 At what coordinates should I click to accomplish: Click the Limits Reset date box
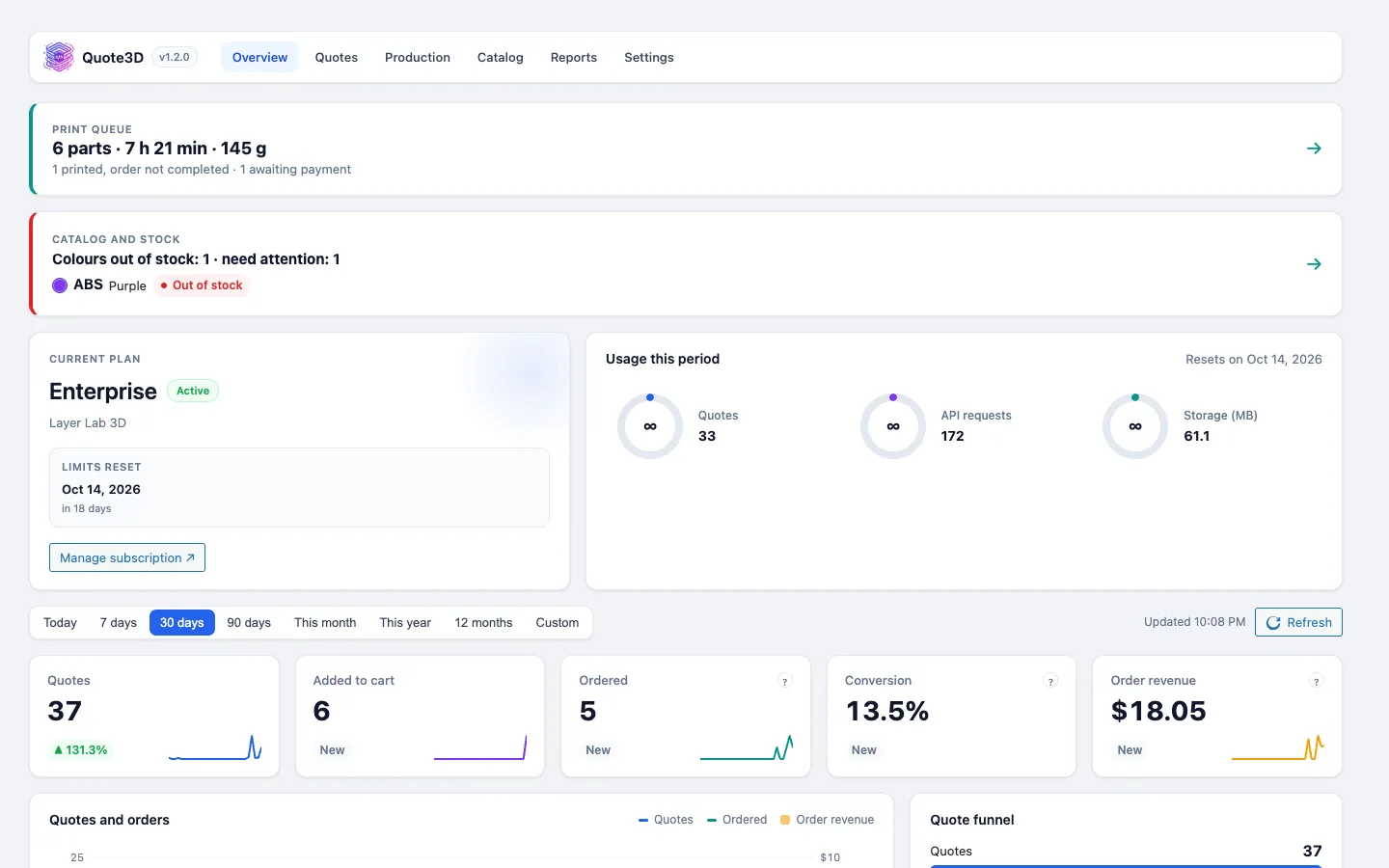(299, 488)
